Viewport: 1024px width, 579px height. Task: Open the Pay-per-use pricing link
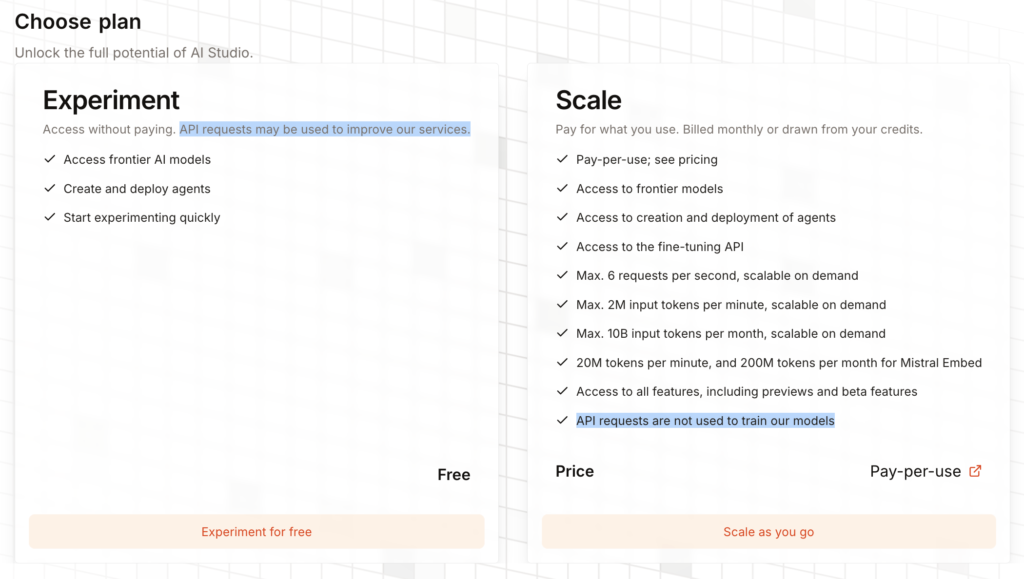coord(915,471)
